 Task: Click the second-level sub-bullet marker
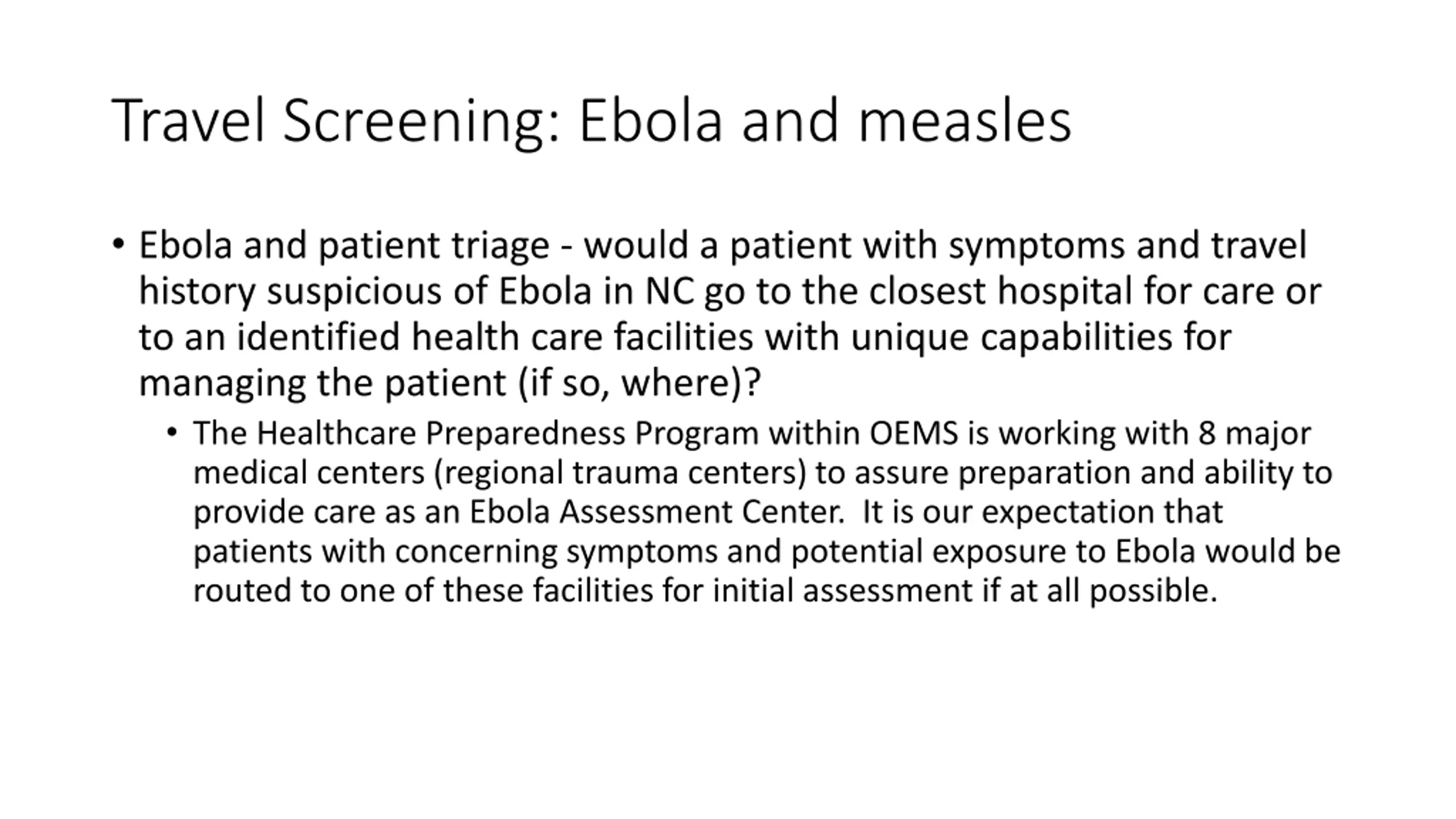click(x=172, y=433)
